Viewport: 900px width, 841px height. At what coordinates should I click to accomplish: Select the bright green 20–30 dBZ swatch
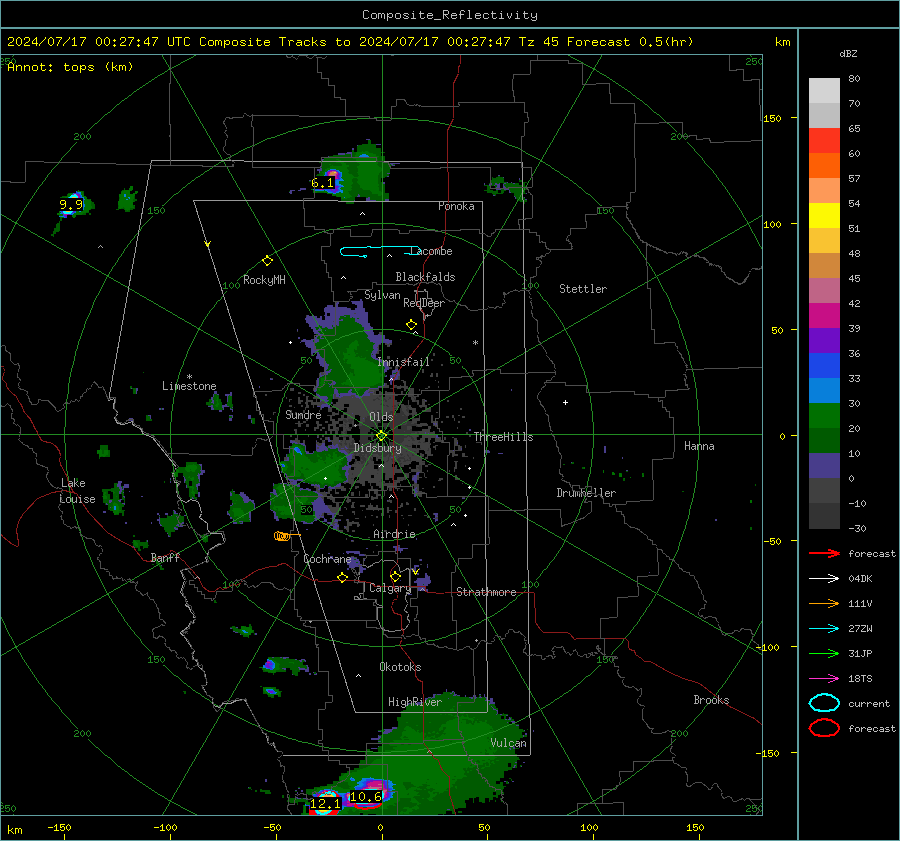[824, 416]
